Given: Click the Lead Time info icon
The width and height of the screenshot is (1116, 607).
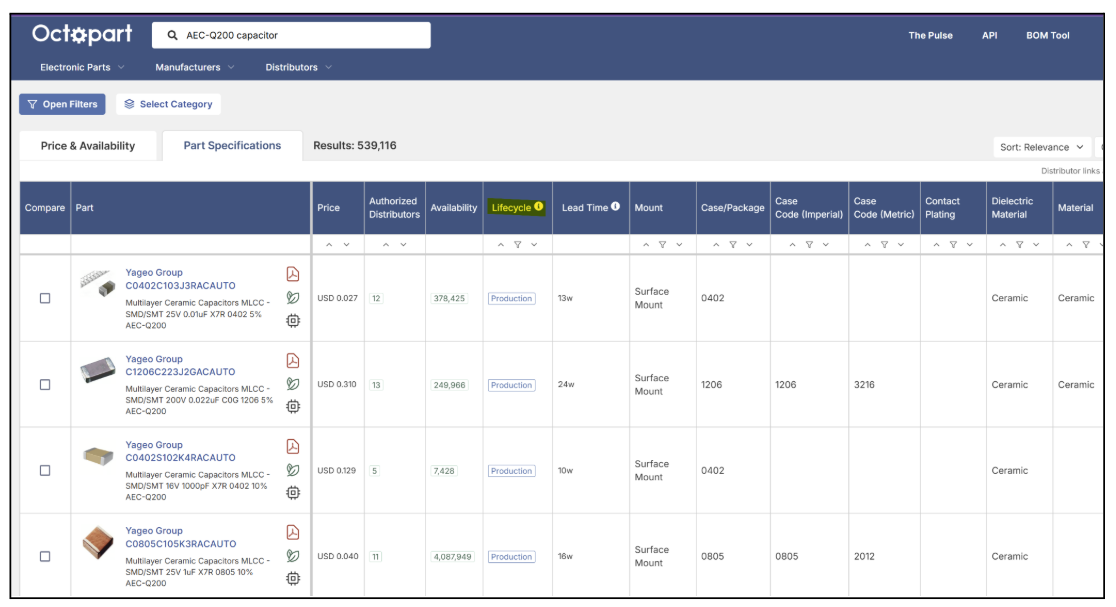Looking at the screenshot, I should click(616, 206).
